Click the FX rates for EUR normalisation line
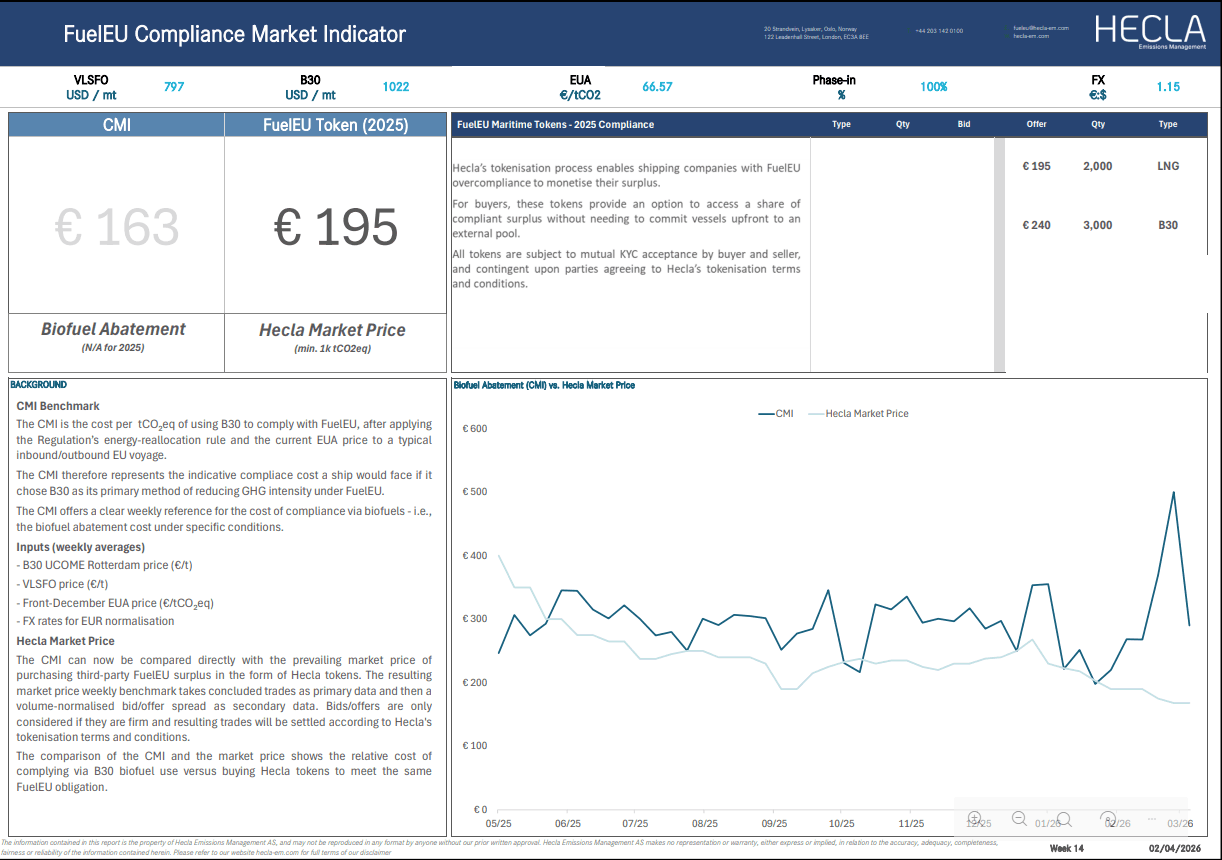Image resolution: width=1222 pixels, height=860 pixels. [x=95, y=621]
